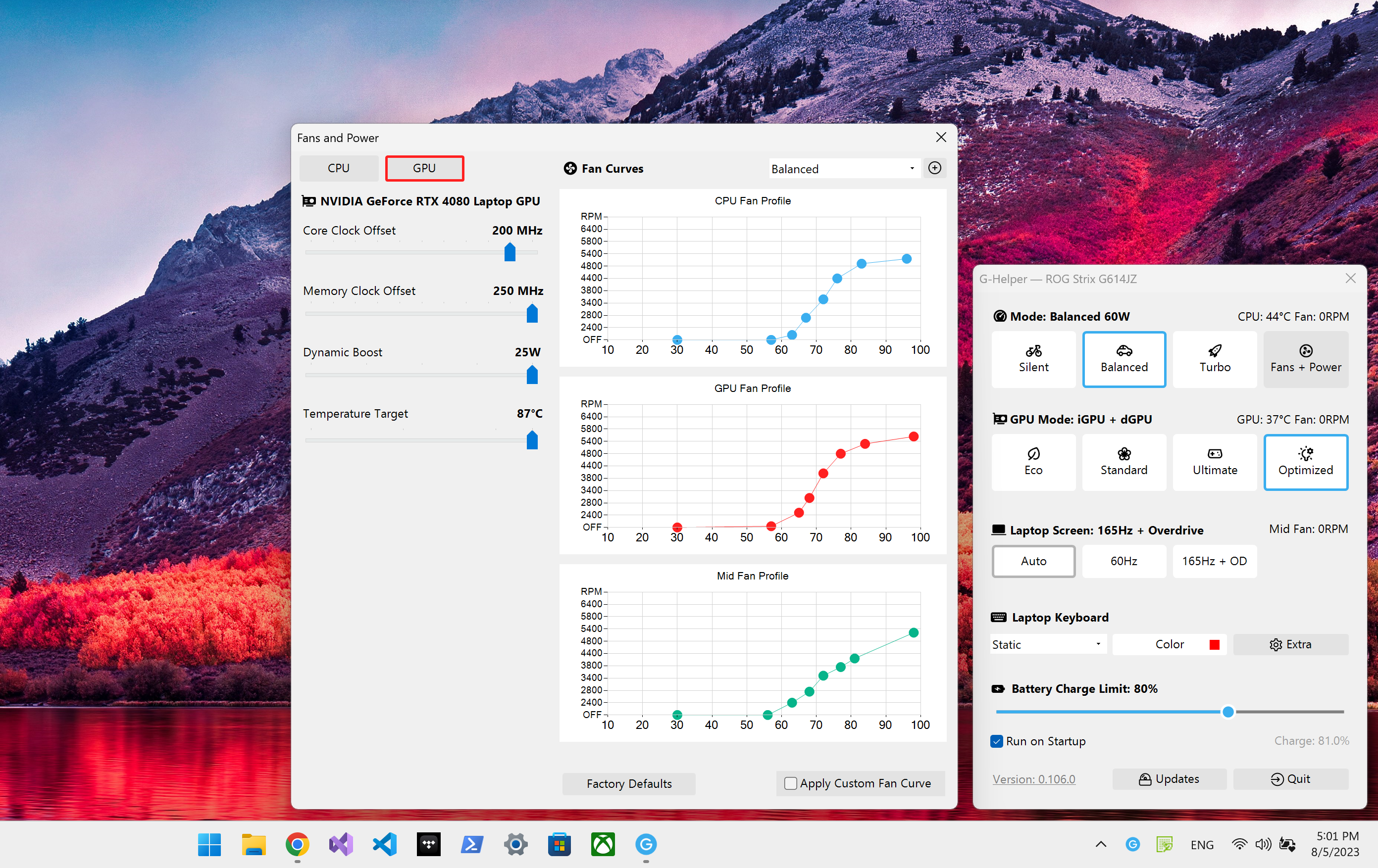The width and height of the screenshot is (1378, 868).
Task: Switch GPU mode to Optimized
Action: [x=1305, y=462]
